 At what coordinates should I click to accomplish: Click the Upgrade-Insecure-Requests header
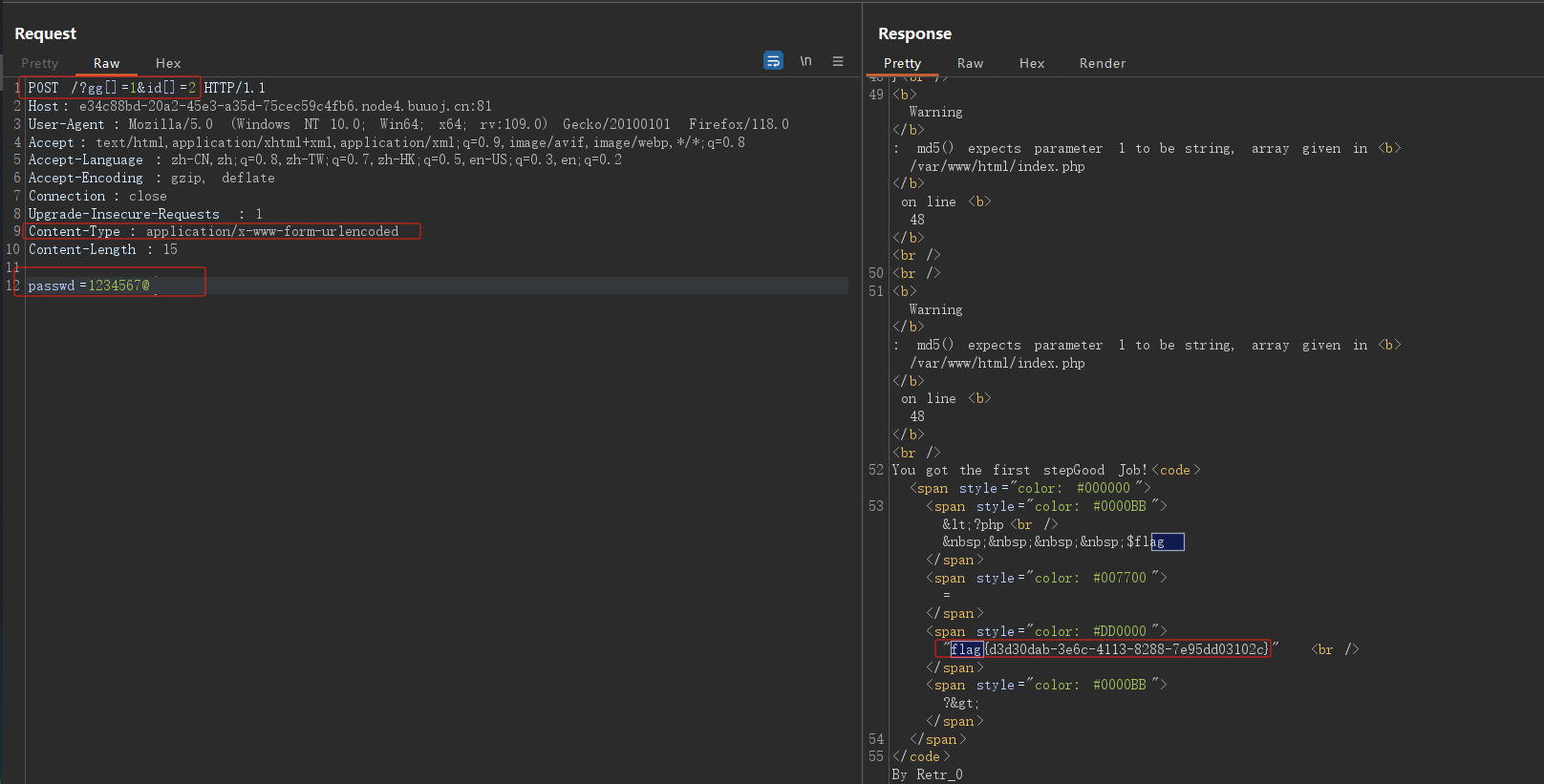(145, 214)
